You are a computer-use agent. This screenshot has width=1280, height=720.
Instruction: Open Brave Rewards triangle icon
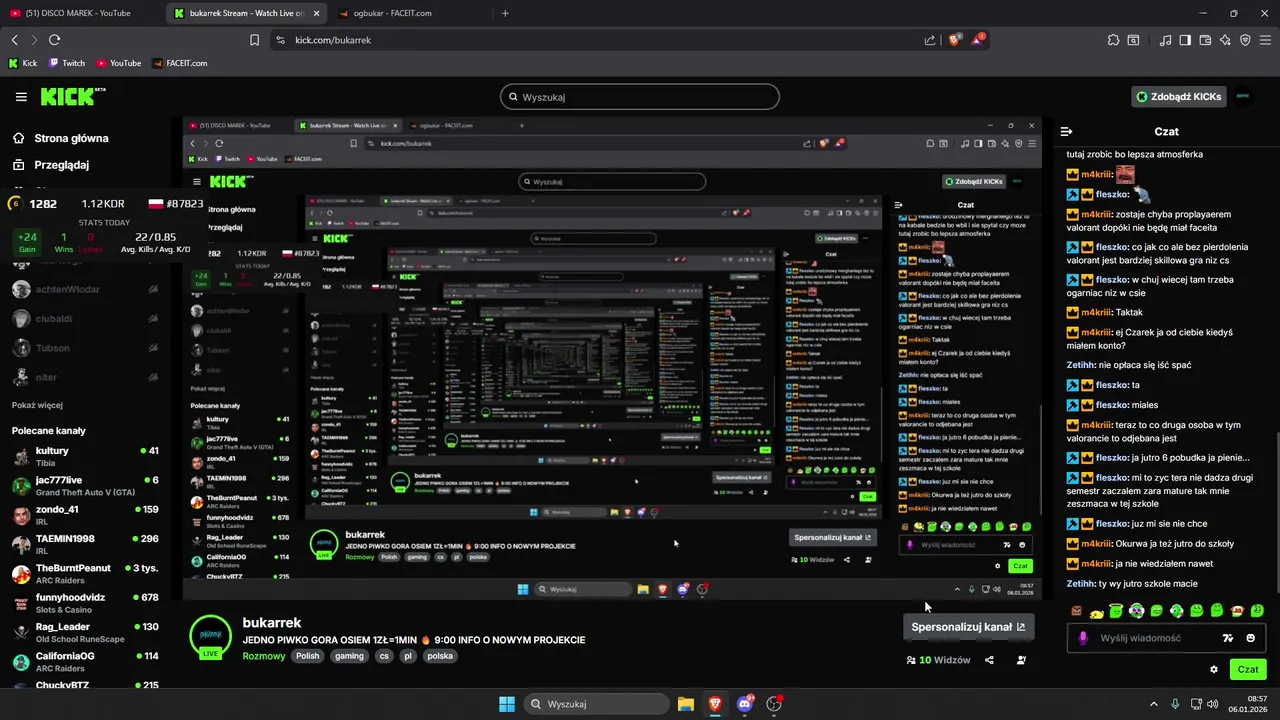point(979,40)
